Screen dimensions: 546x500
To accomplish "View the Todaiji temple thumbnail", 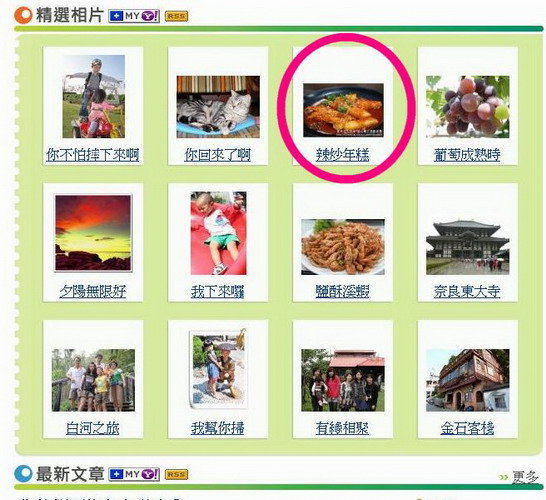I will click(468, 247).
